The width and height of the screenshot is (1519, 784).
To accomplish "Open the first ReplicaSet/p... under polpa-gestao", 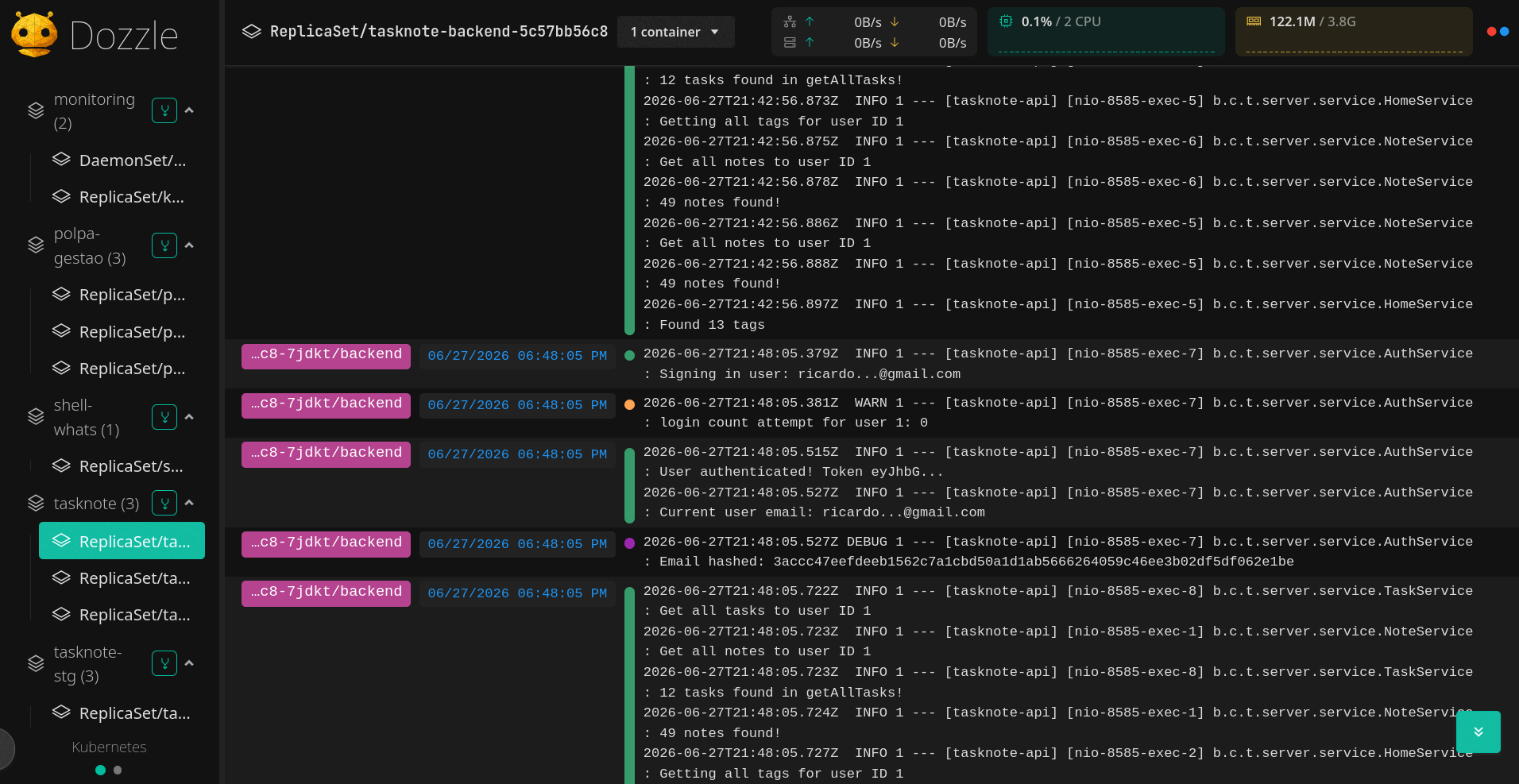I will tap(121, 295).
